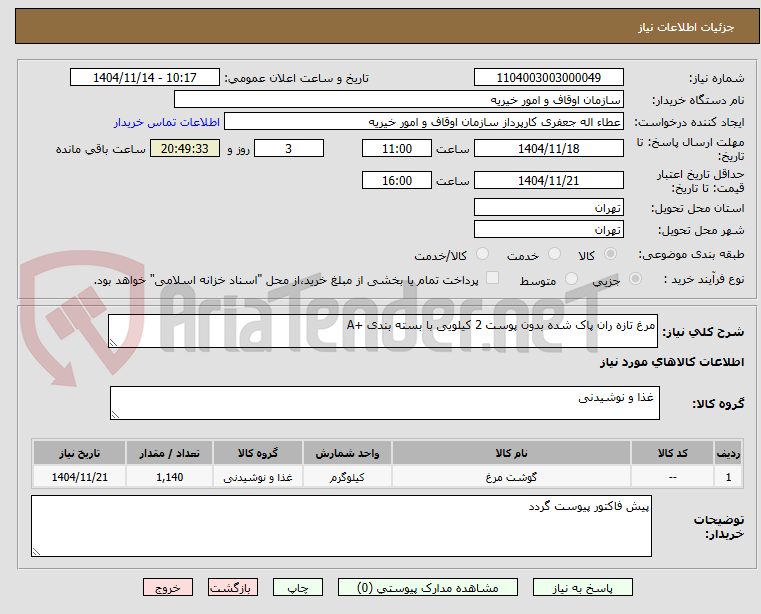
Task: Click the row number 1 cell
Action: (x=728, y=478)
